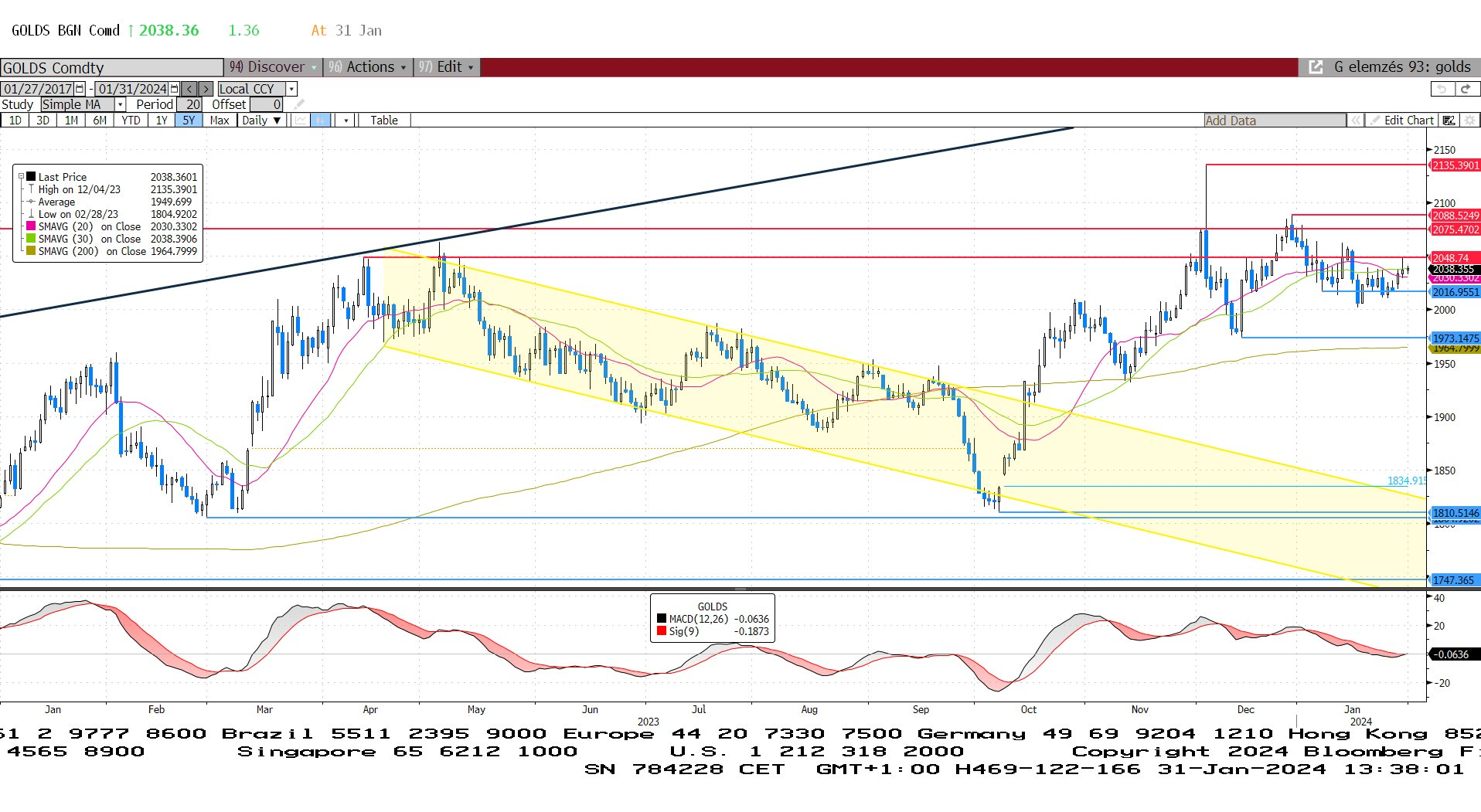Image resolution: width=1481 pixels, height=812 pixels.
Task: Click the end date 01/31/2024 field
Action: pos(132,89)
